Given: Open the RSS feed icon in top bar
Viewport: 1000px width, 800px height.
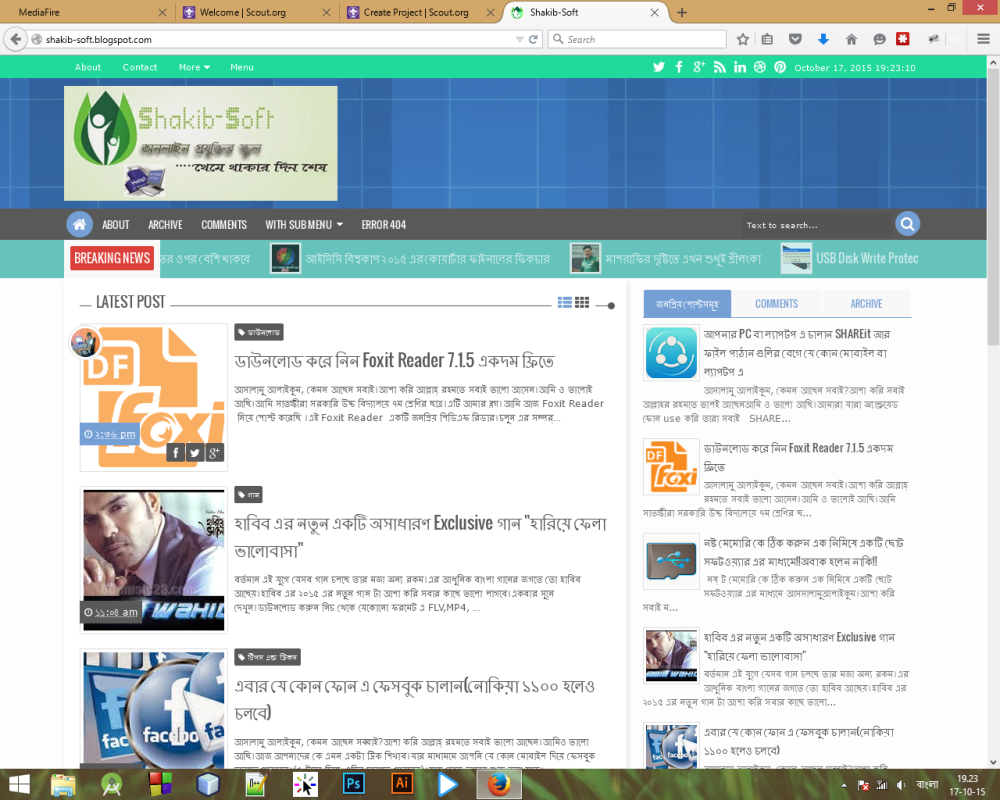Looking at the screenshot, I should pyautogui.click(x=719, y=67).
